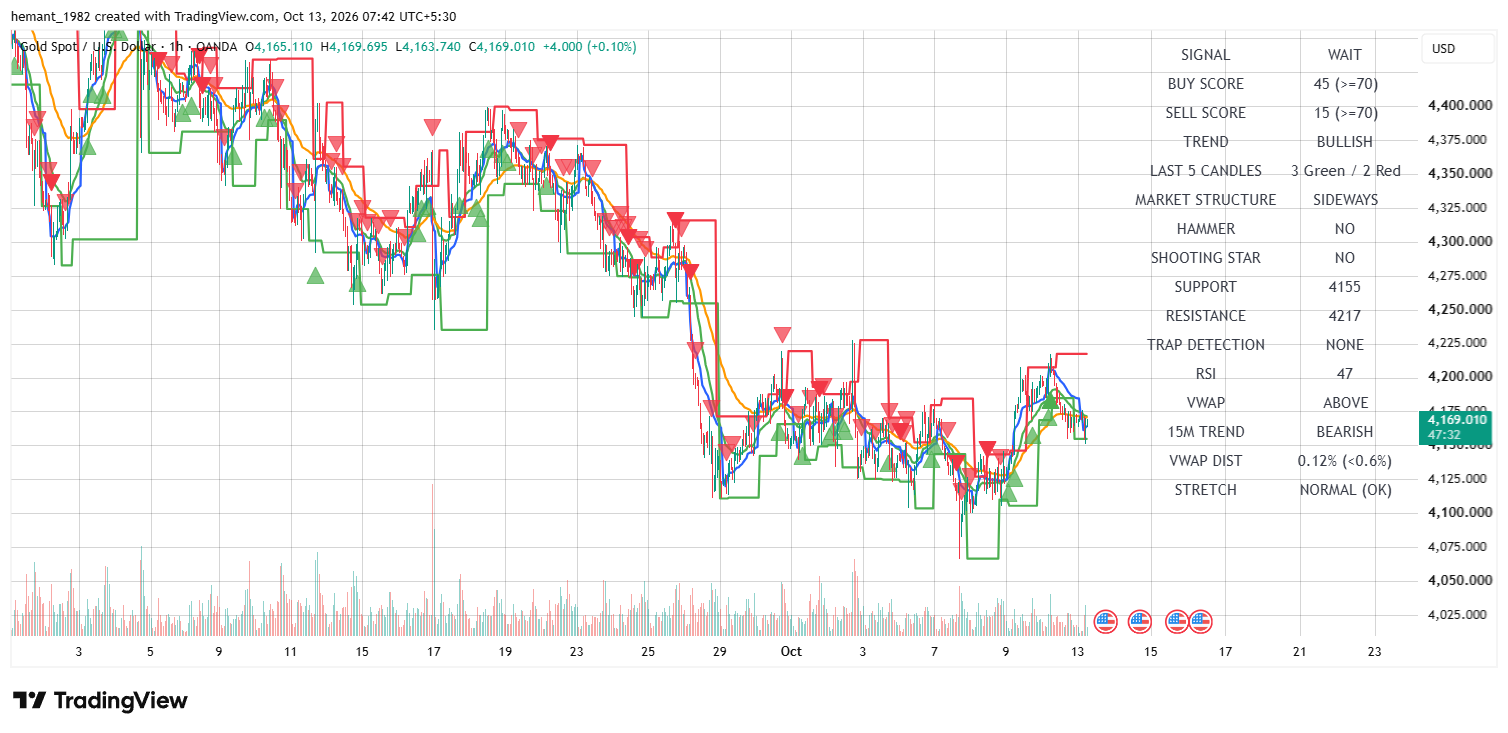This screenshot has height=733, width=1508.
Task: Click the SELL SCORE label
Action: 1205,113
